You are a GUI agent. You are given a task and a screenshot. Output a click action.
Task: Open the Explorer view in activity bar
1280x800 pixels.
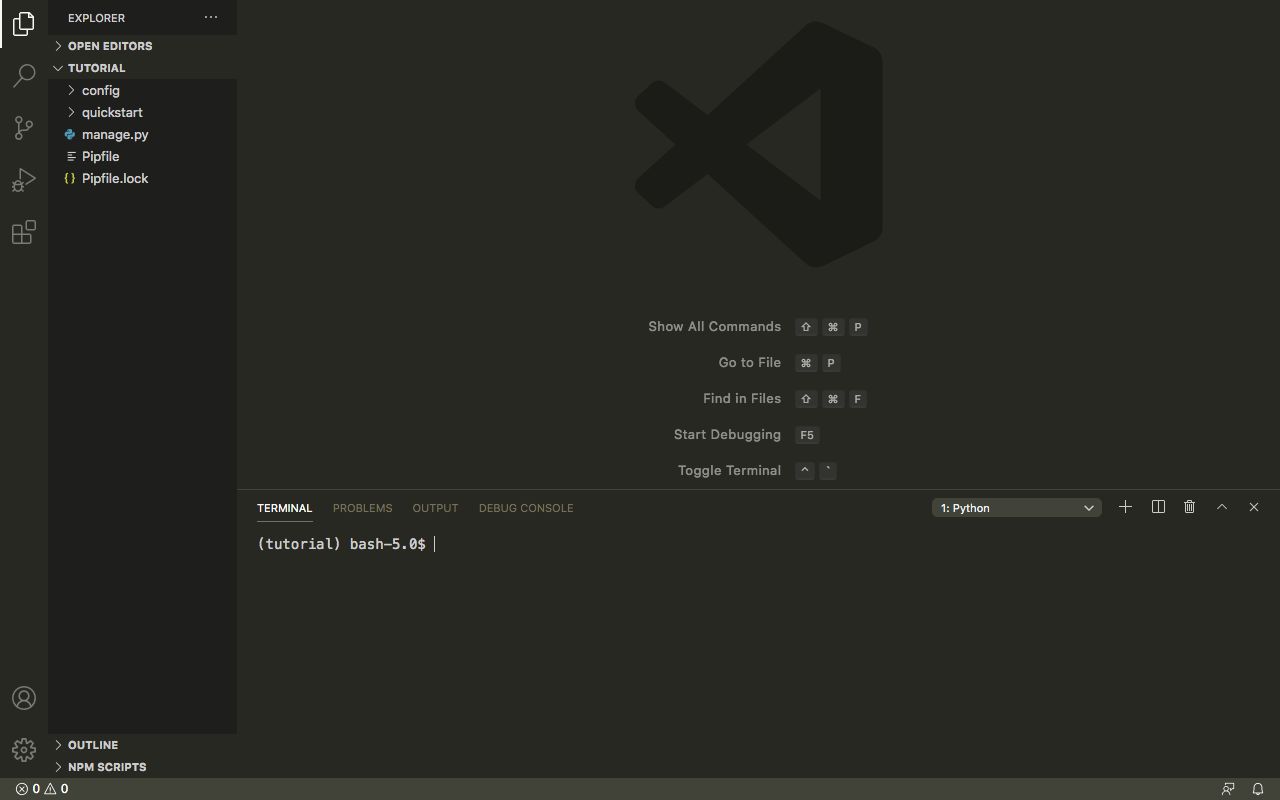point(24,23)
